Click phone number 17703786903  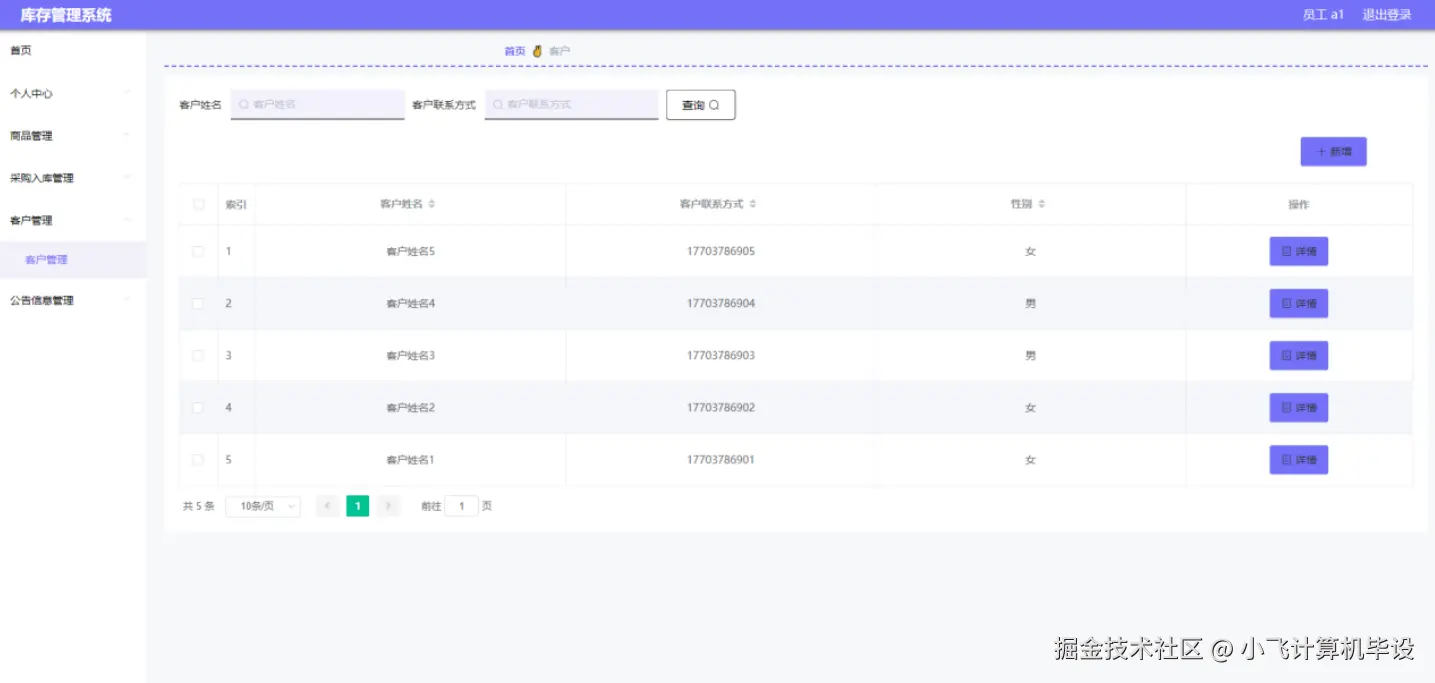(x=721, y=356)
